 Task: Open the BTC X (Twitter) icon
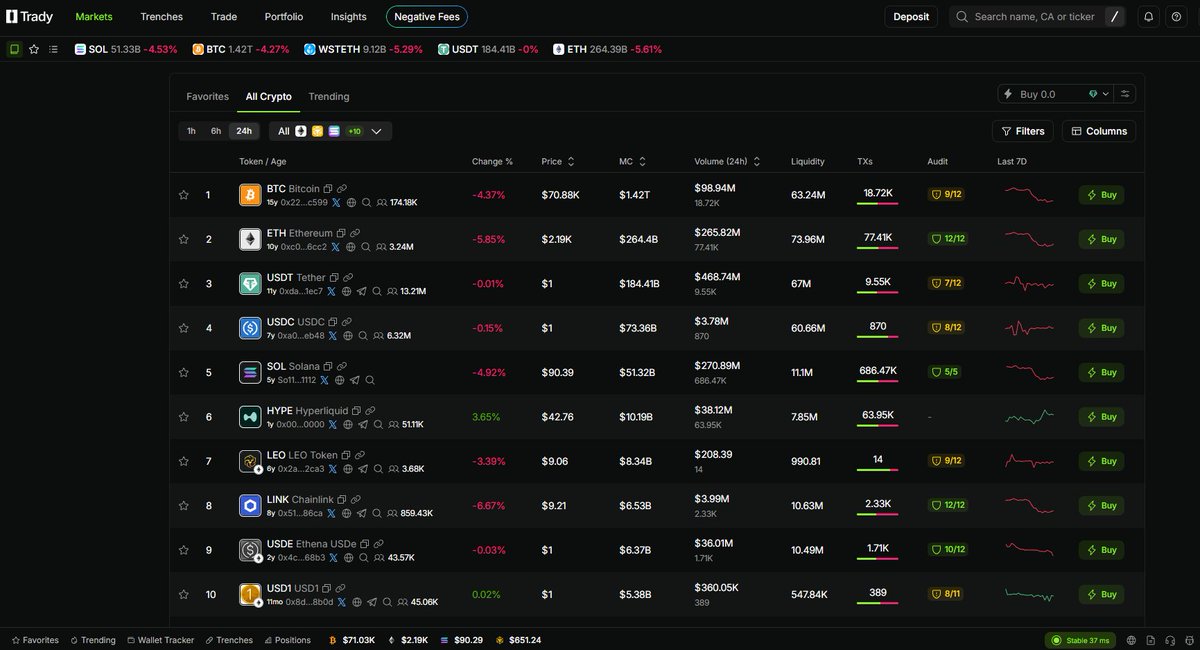pyautogui.click(x=336, y=202)
